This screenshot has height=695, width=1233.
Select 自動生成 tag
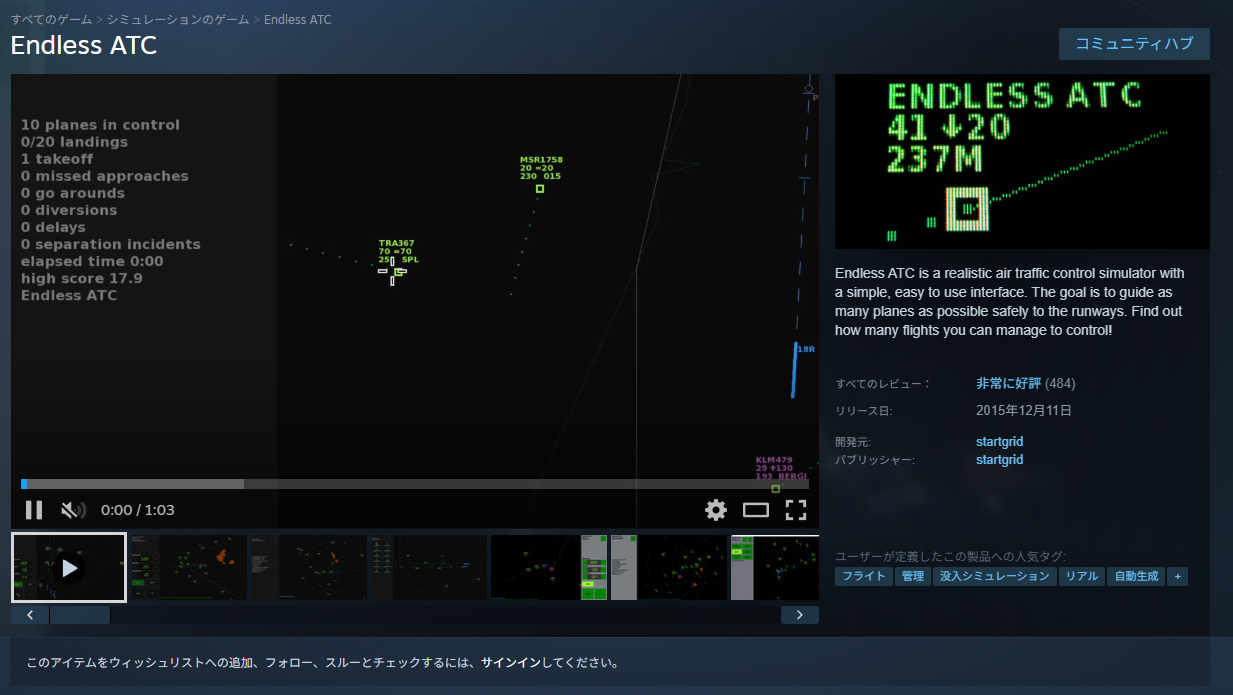1136,577
